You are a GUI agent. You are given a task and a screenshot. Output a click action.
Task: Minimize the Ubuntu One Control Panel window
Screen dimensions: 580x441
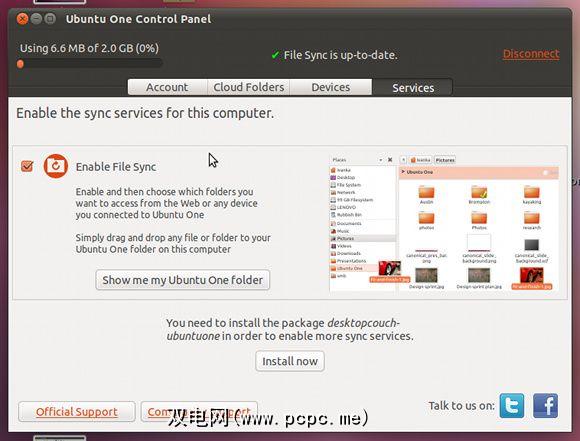(36, 18)
